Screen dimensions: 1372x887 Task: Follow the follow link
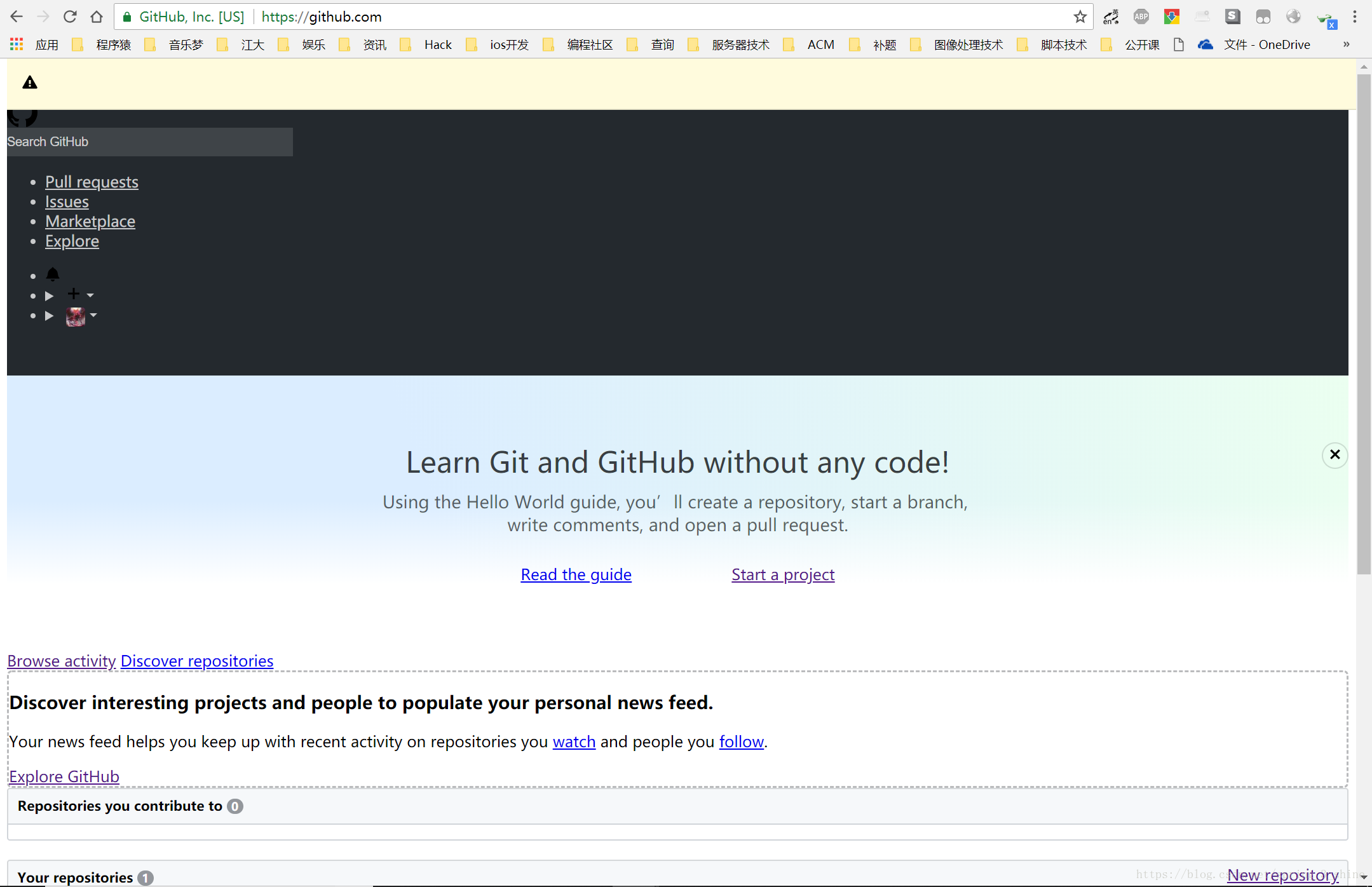coord(741,742)
